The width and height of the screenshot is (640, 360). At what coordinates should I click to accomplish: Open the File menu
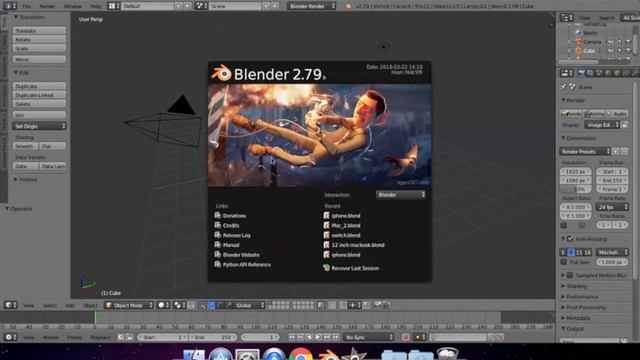[x=27, y=6]
